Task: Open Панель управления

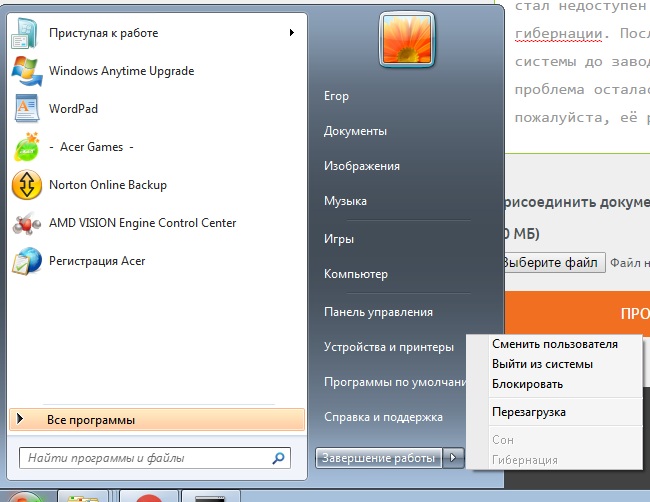Action: coord(378,312)
